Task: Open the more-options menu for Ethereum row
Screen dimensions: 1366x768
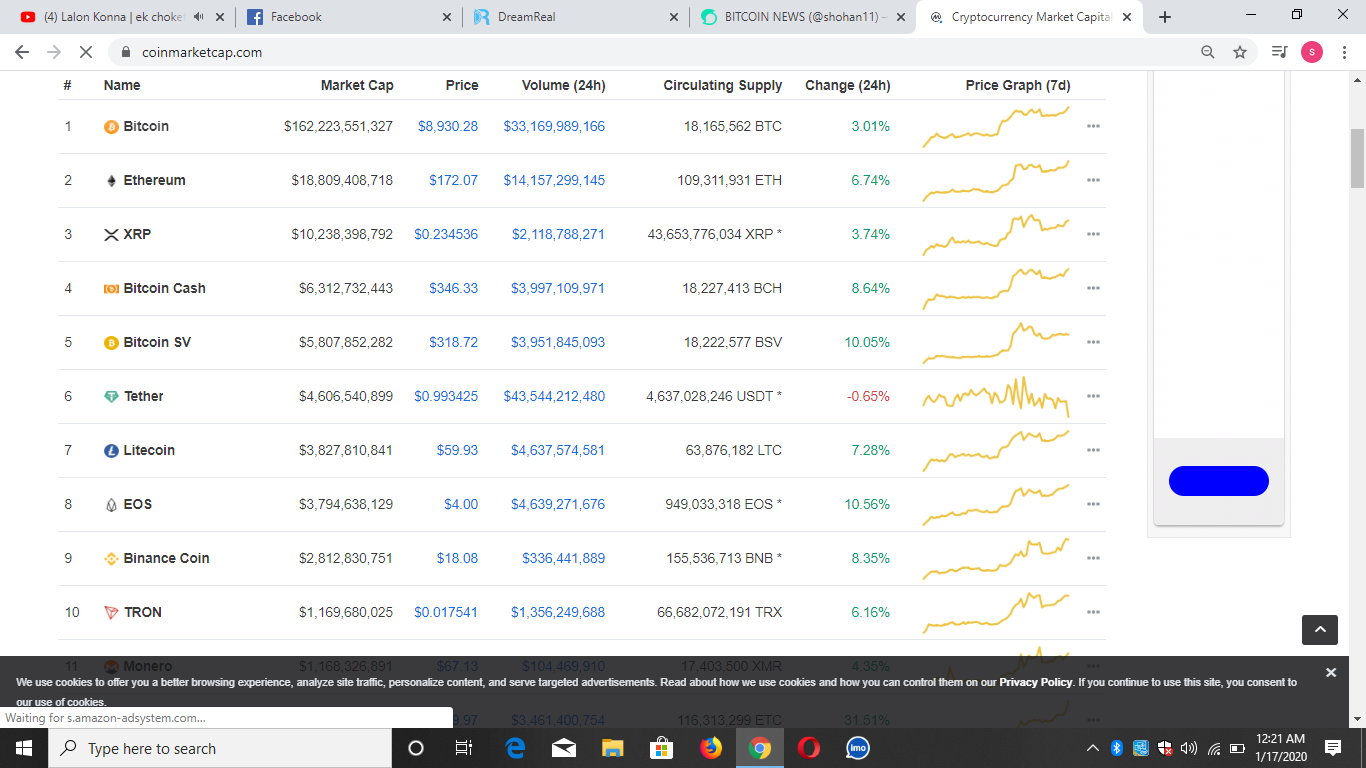Action: 1093,181
